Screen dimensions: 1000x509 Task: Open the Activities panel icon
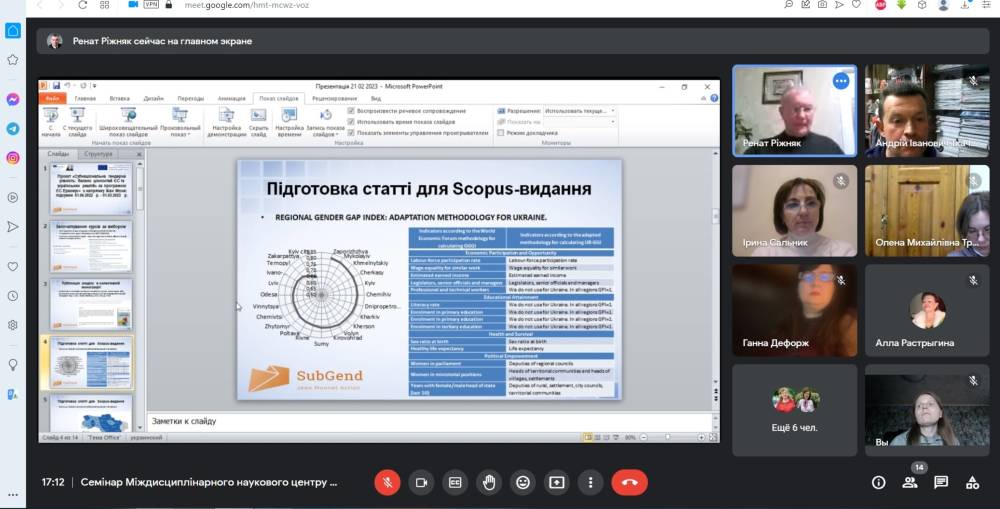(x=972, y=482)
